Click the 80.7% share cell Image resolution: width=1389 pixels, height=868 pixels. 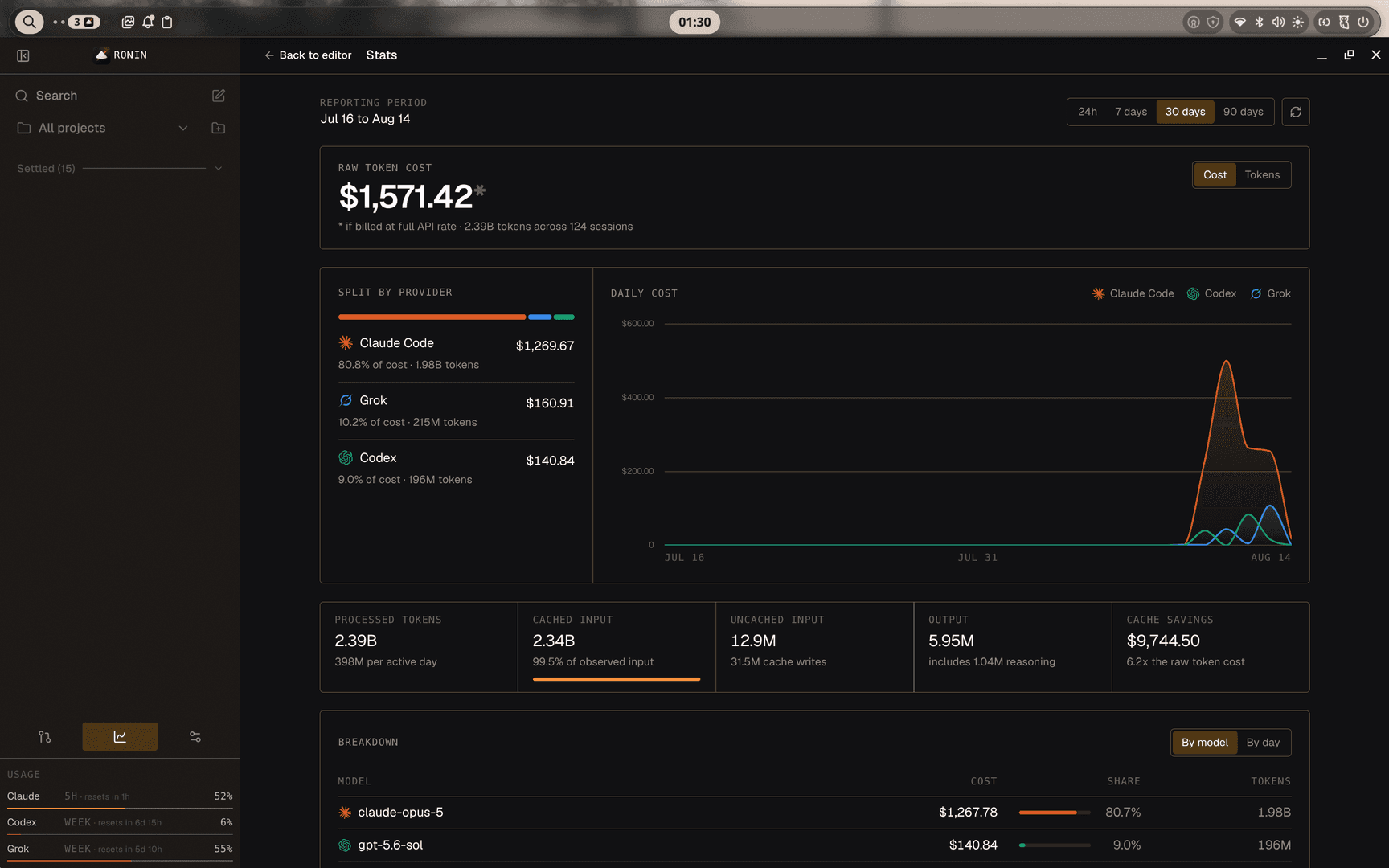tap(1123, 813)
